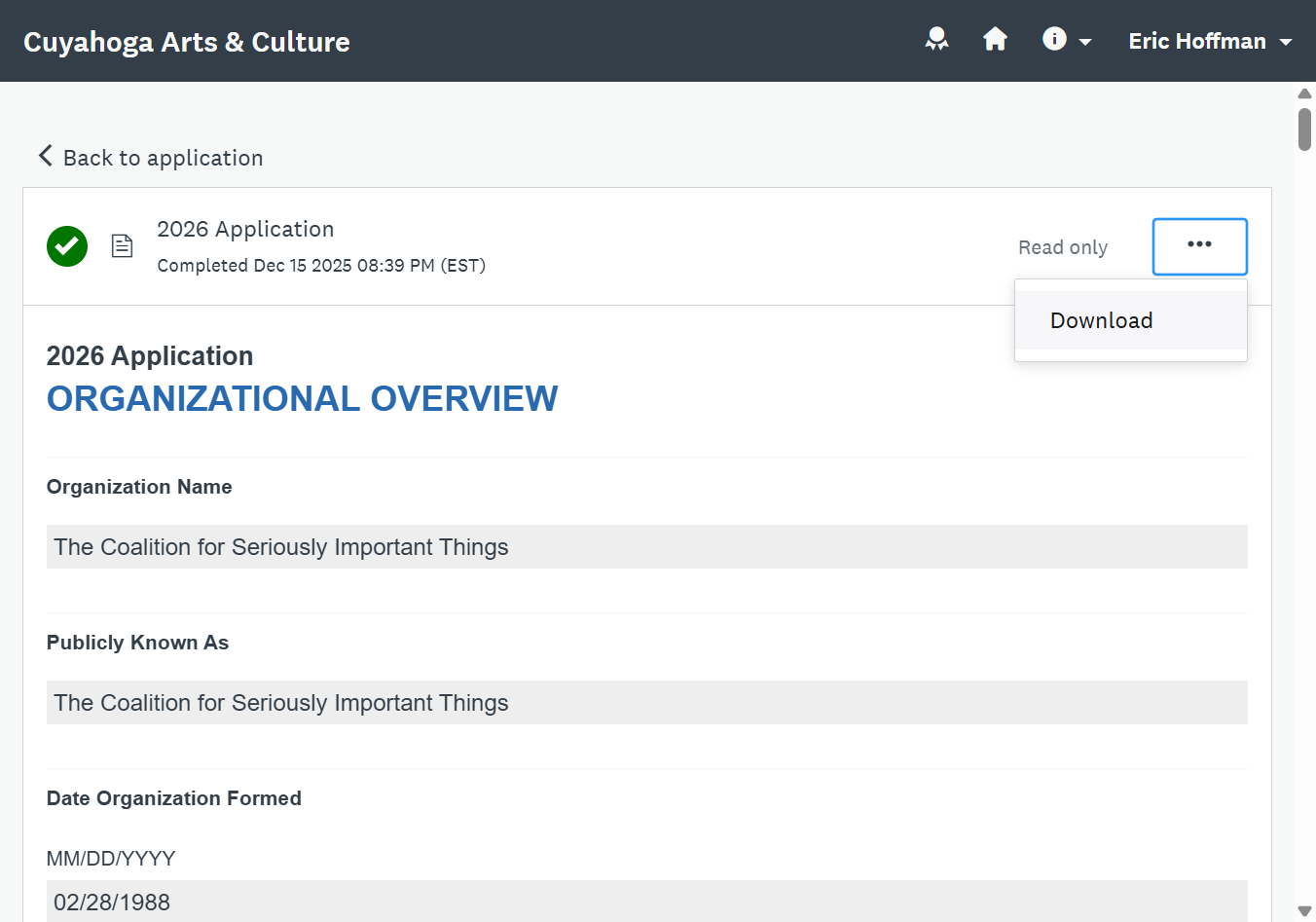Click the Publicly Known As field value
This screenshot has height=922, width=1316.
[647, 703]
